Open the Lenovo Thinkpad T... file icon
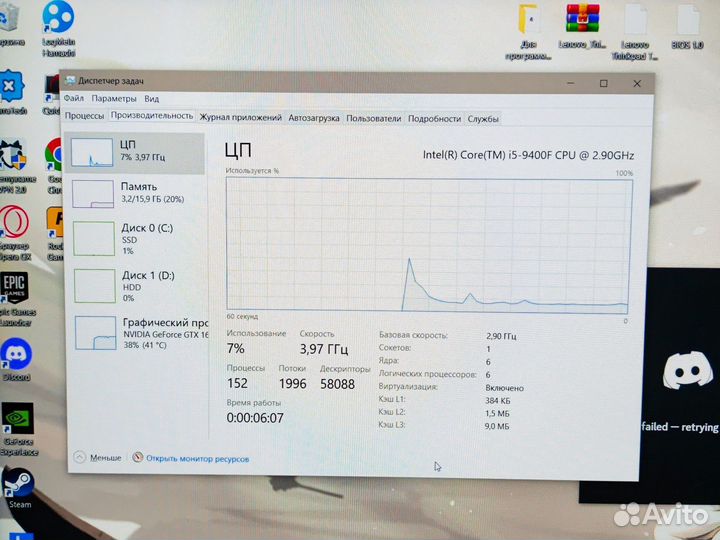Image resolution: width=720 pixels, height=540 pixels. tap(635, 31)
